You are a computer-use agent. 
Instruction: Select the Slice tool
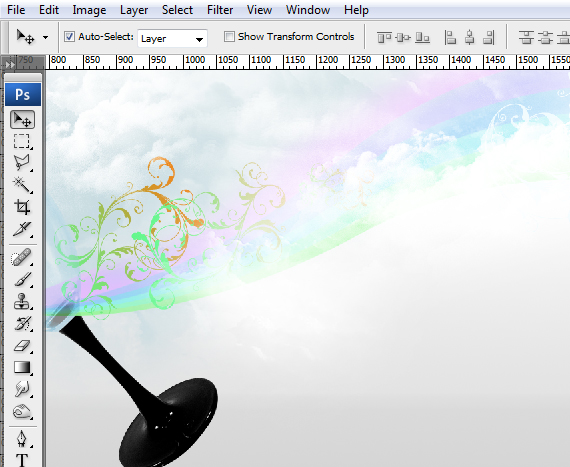22,229
